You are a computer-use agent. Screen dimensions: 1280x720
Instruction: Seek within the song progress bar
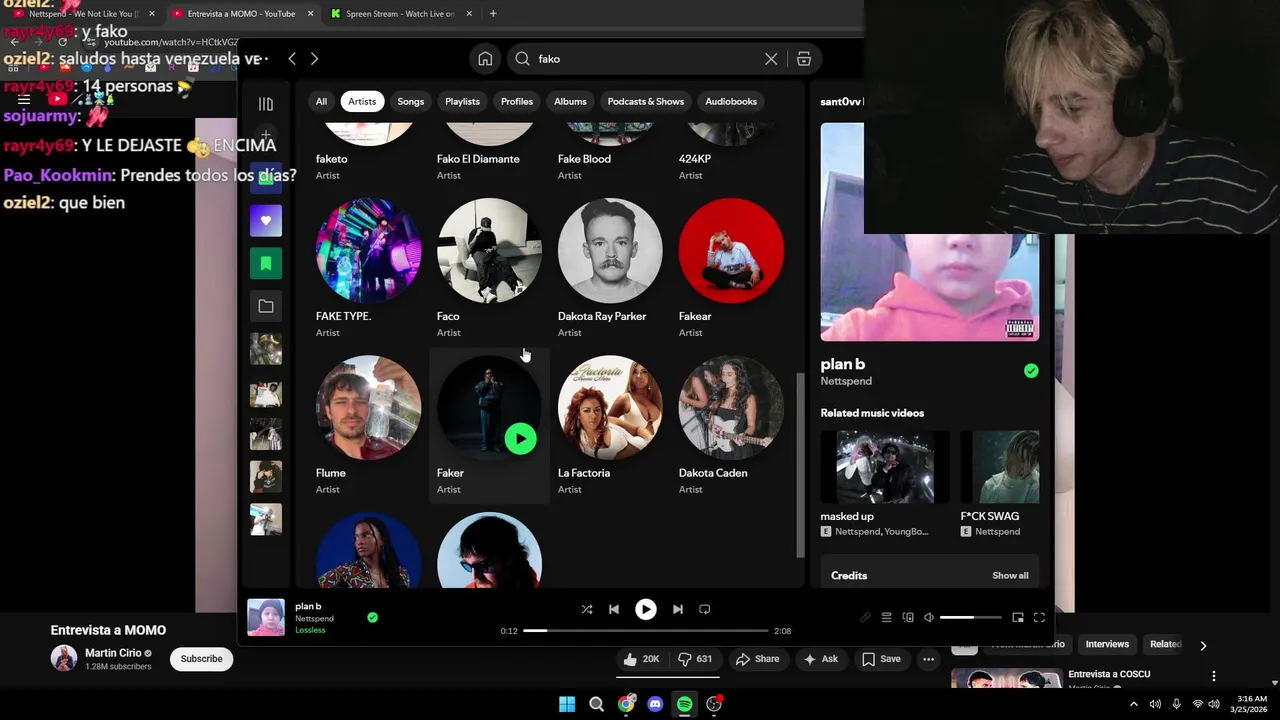pos(646,631)
